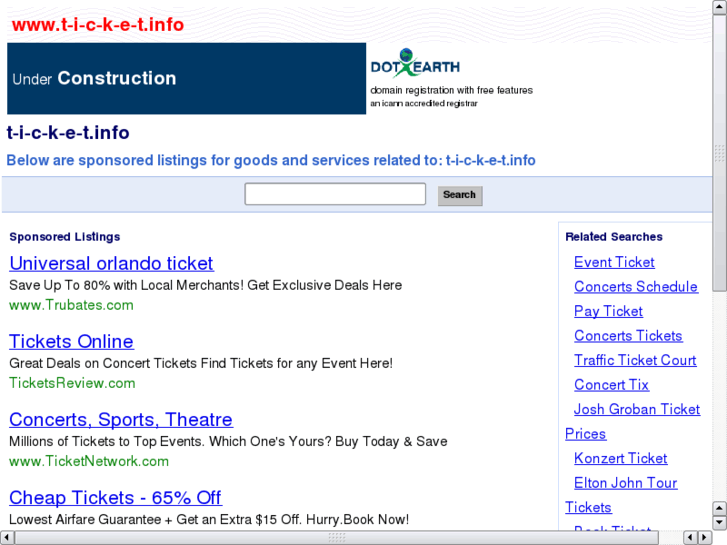The height and width of the screenshot is (545, 727).
Task: Click the vertical scrollbar thumb
Action: (x=719, y=153)
